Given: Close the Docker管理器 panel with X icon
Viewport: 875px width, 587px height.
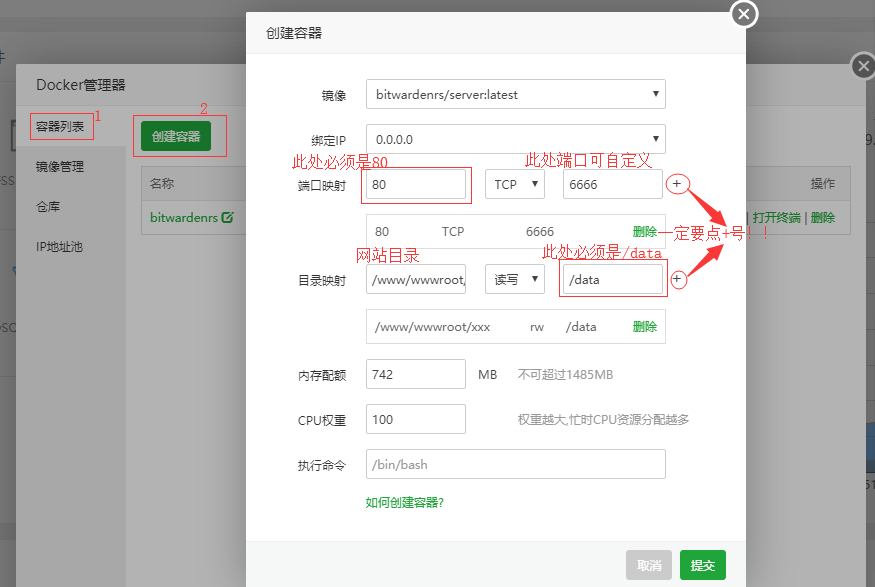Looking at the screenshot, I should (x=863, y=67).
